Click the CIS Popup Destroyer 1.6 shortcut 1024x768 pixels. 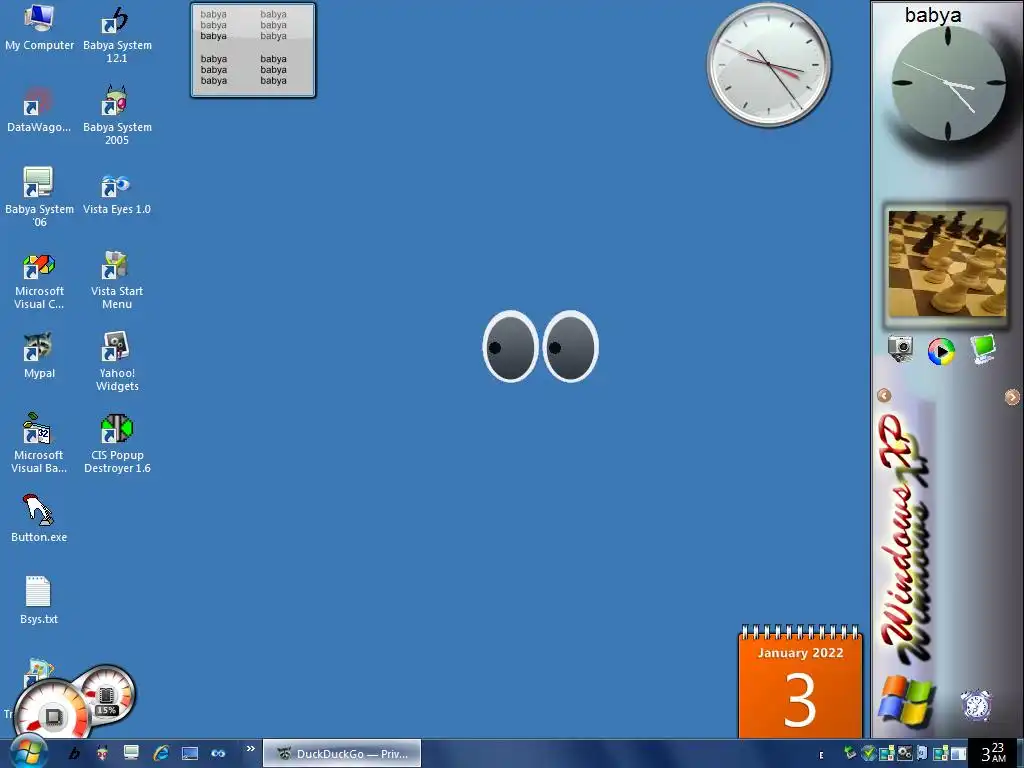point(117,443)
